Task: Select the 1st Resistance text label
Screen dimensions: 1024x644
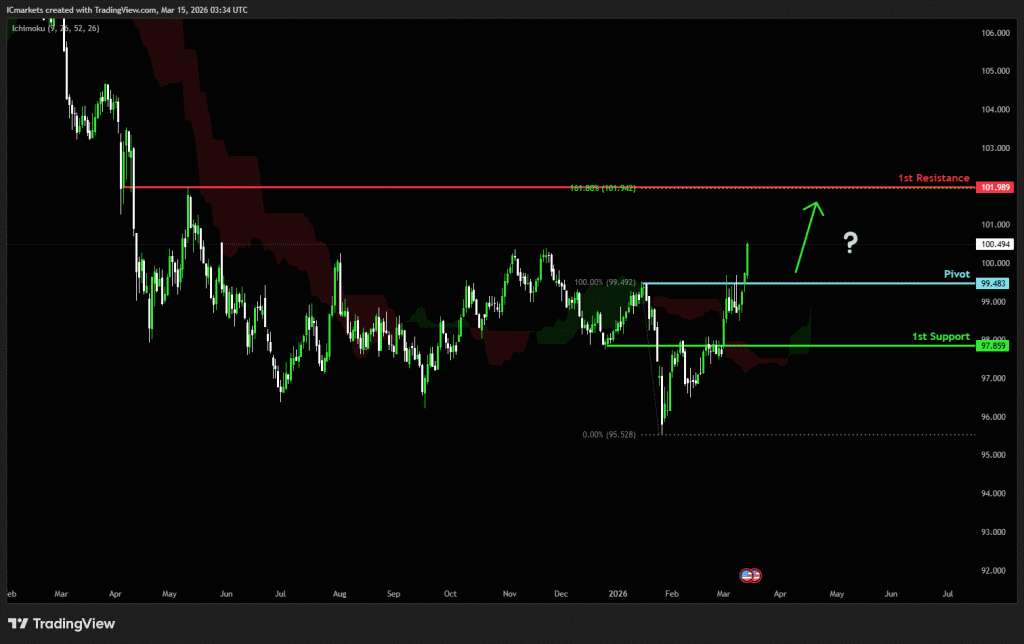Action: pos(933,178)
